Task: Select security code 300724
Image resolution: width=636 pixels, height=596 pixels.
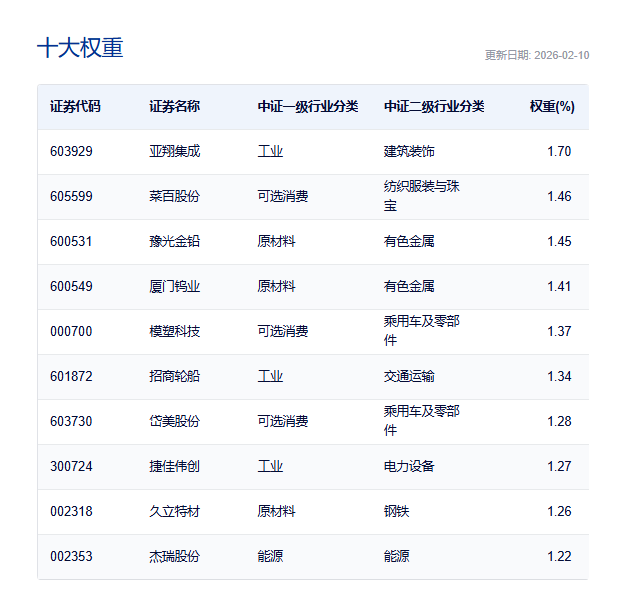Action: pyautogui.click(x=71, y=467)
